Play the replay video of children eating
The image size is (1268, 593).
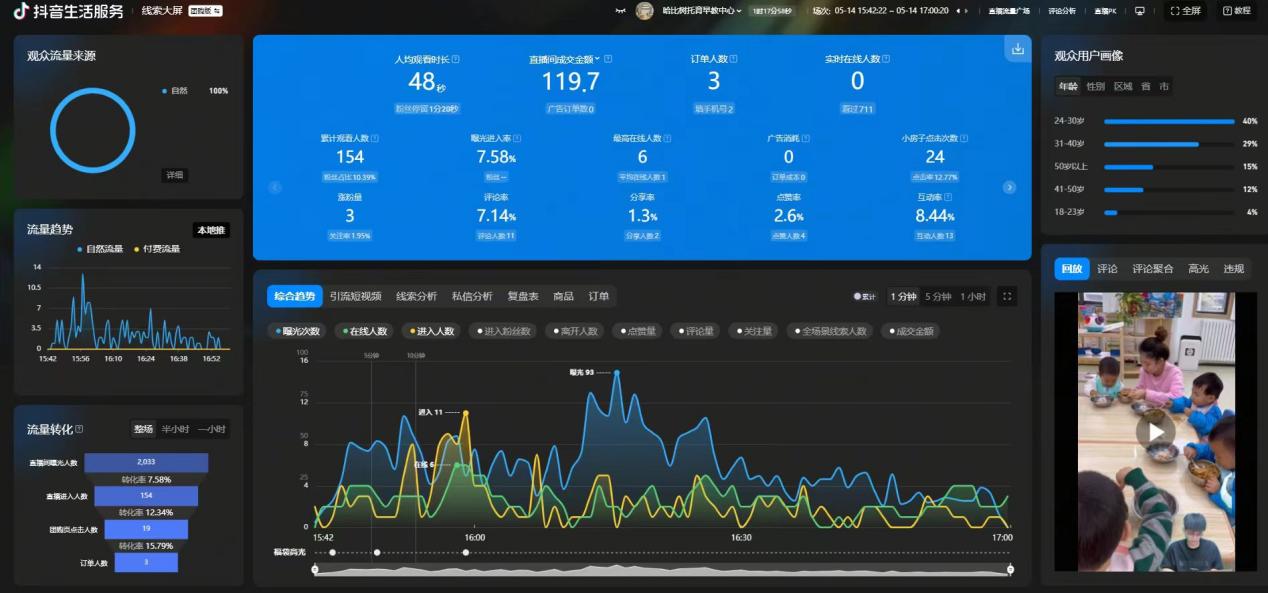tap(1155, 432)
